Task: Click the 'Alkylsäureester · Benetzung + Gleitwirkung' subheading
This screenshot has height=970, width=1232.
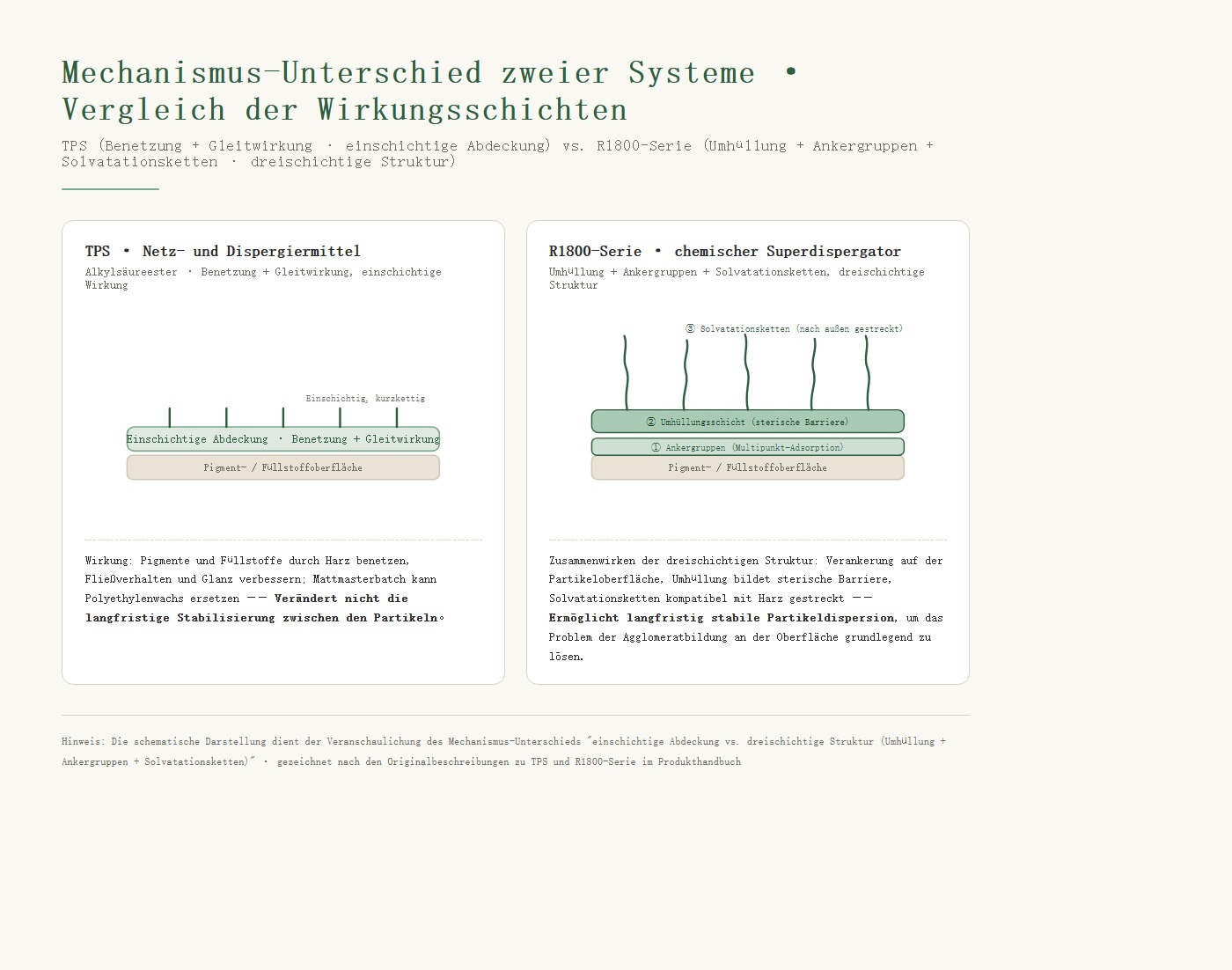Action: [263, 278]
